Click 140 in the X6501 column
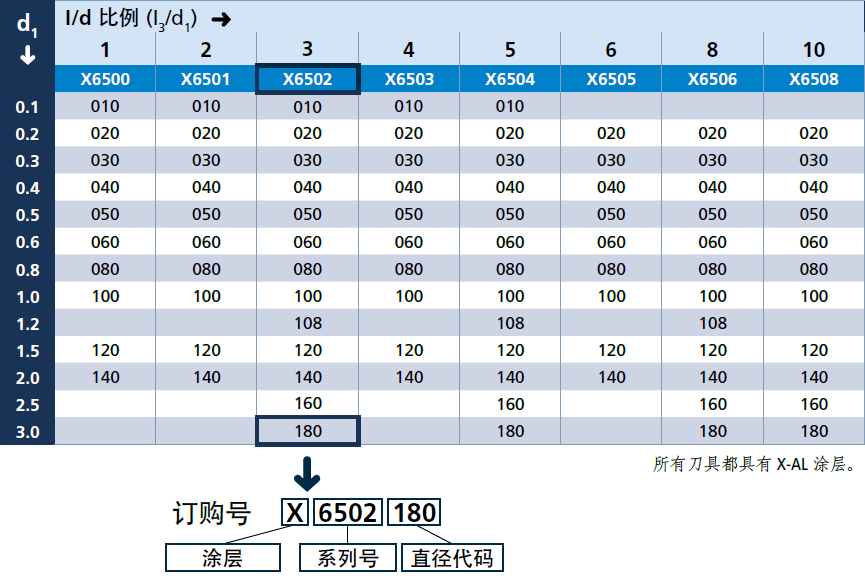This screenshot has height=581, width=865. (x=206, y=377)
